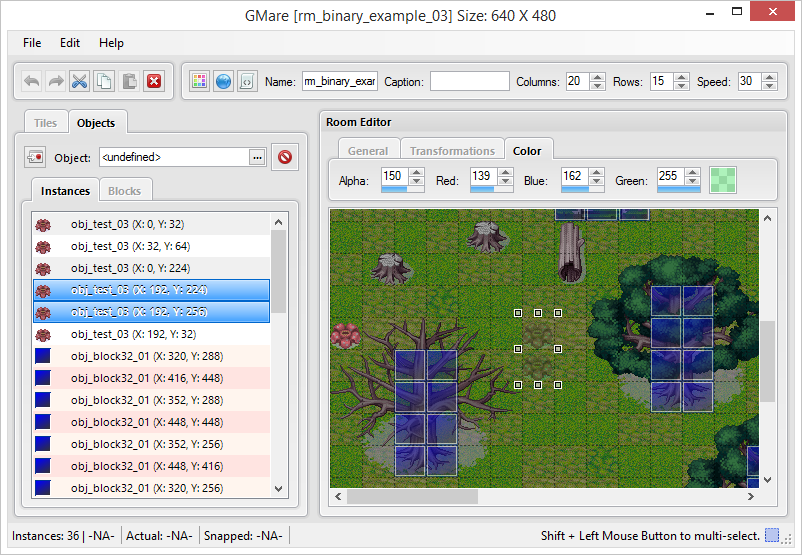
Task: Increase Speed value with up arrow
Action: (x=770, y=77)
